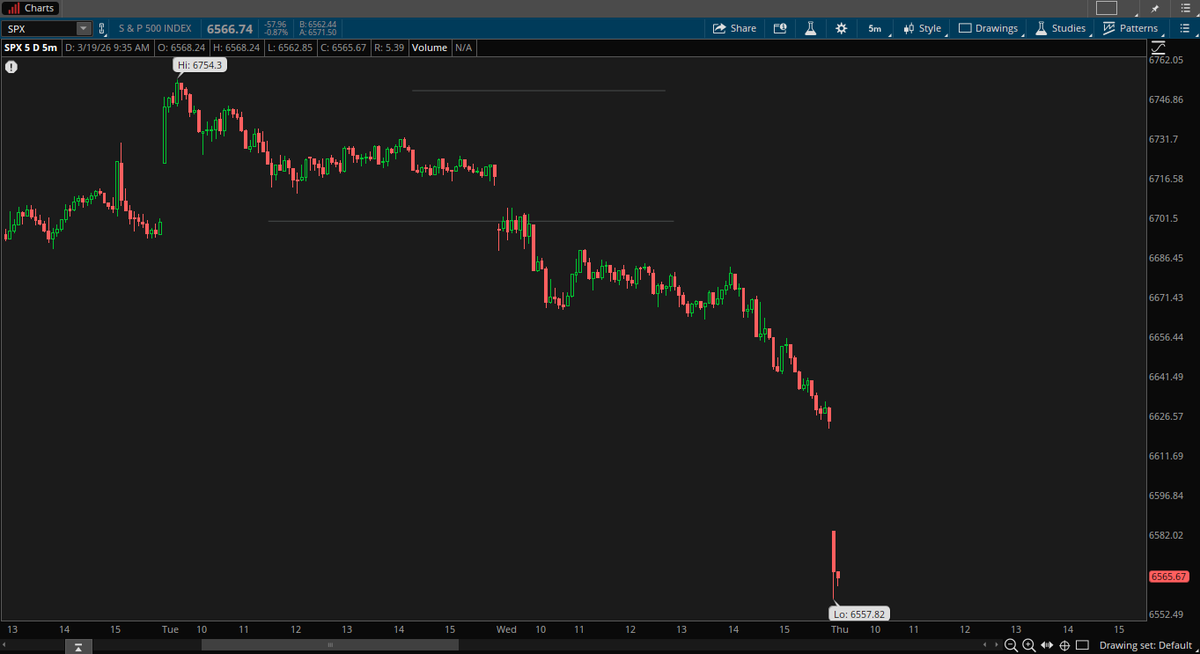Click the C: 6565.67 close value
The width and height of the screenshot is (1200, 654).
(343, 47)
